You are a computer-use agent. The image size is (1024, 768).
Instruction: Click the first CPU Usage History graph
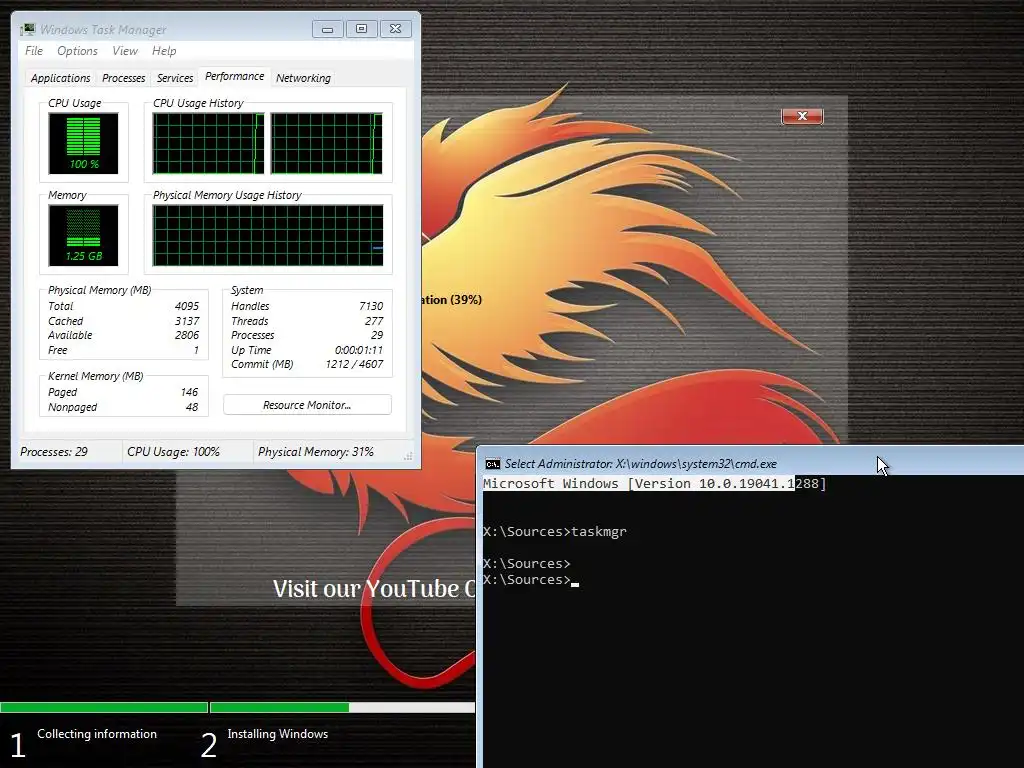pyautogui.click(x=208, y=144)
